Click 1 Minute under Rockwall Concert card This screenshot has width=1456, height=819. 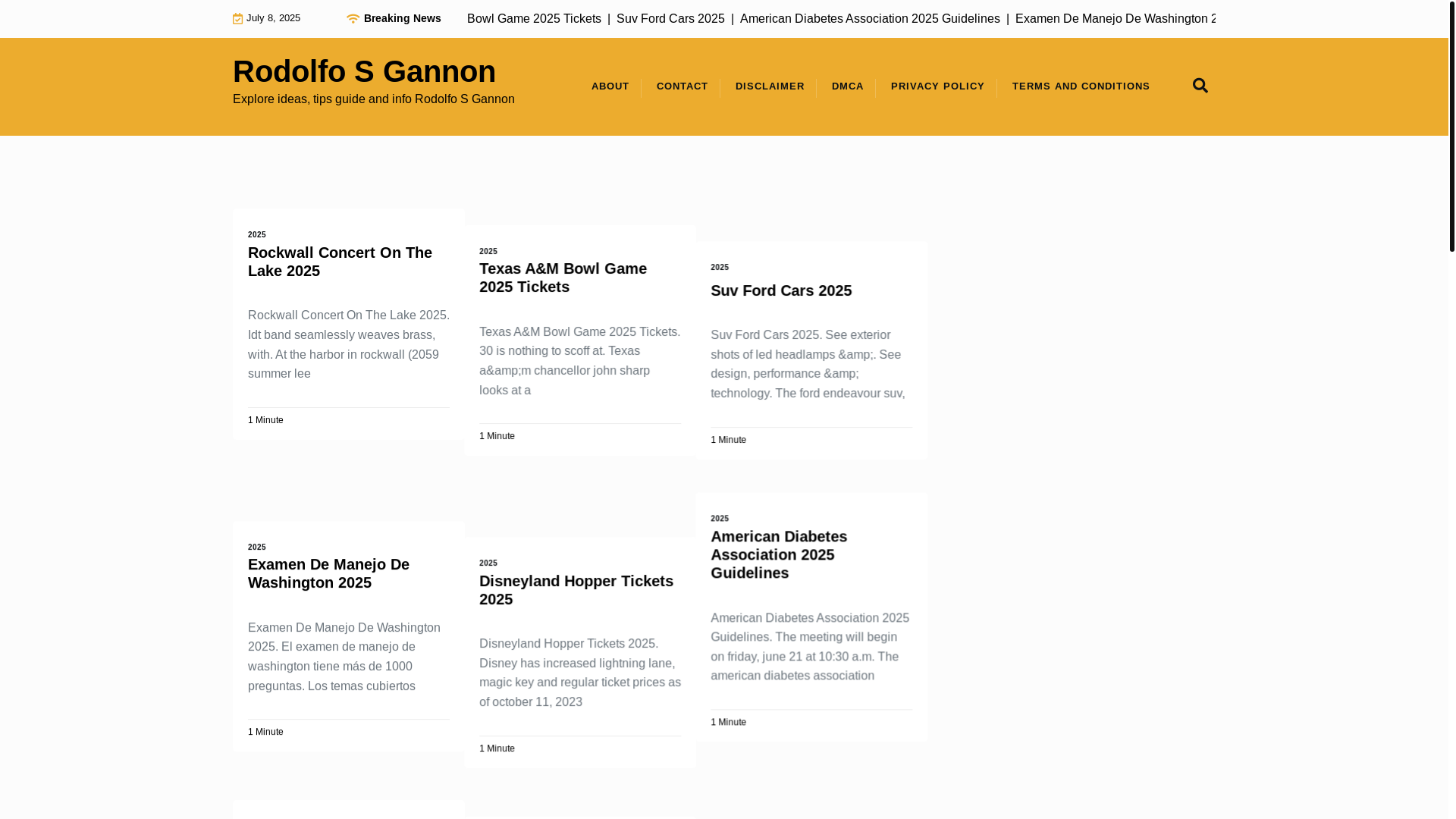(x=265, y=420)
